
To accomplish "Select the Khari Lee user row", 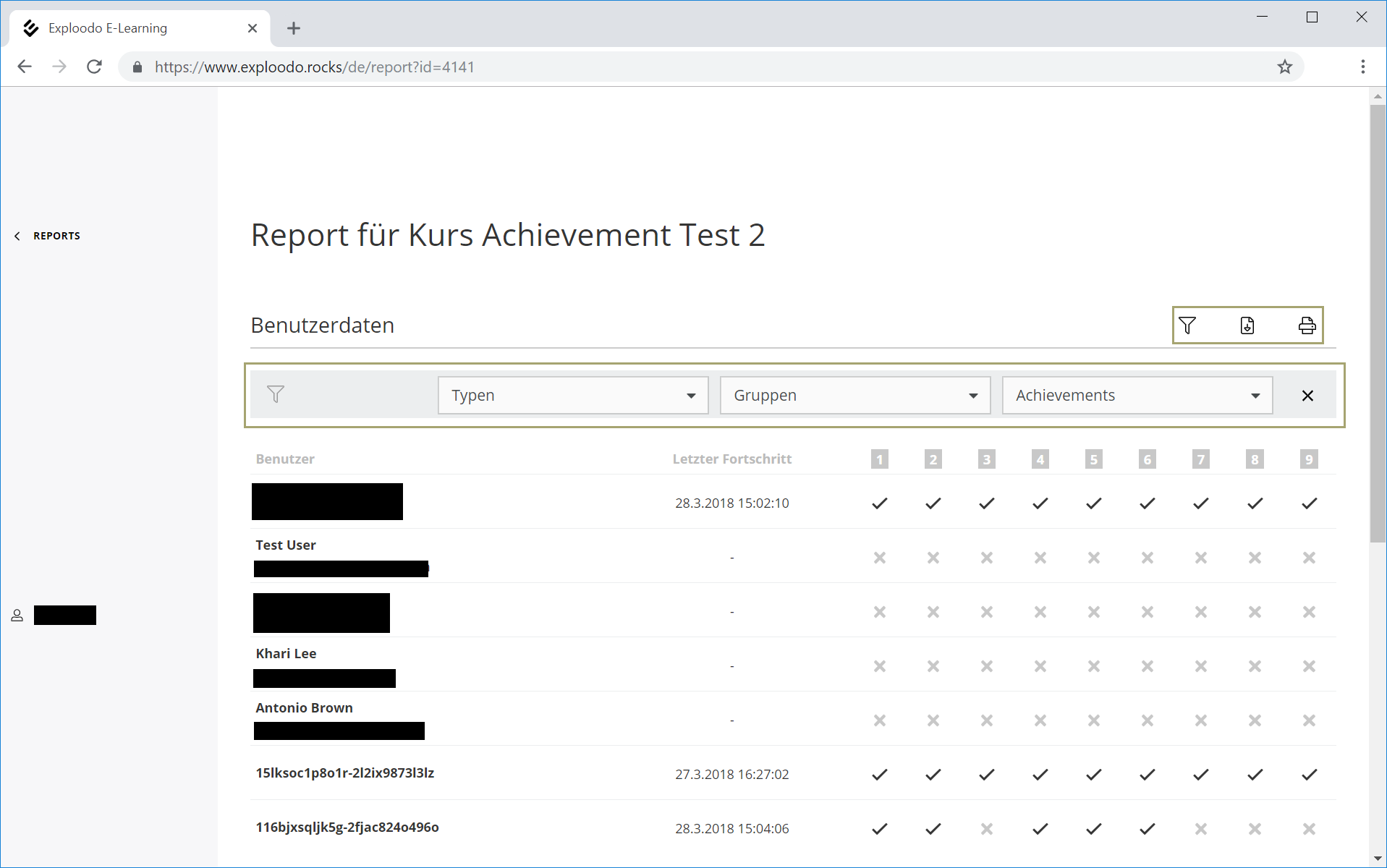I will [x=287, y=654].
